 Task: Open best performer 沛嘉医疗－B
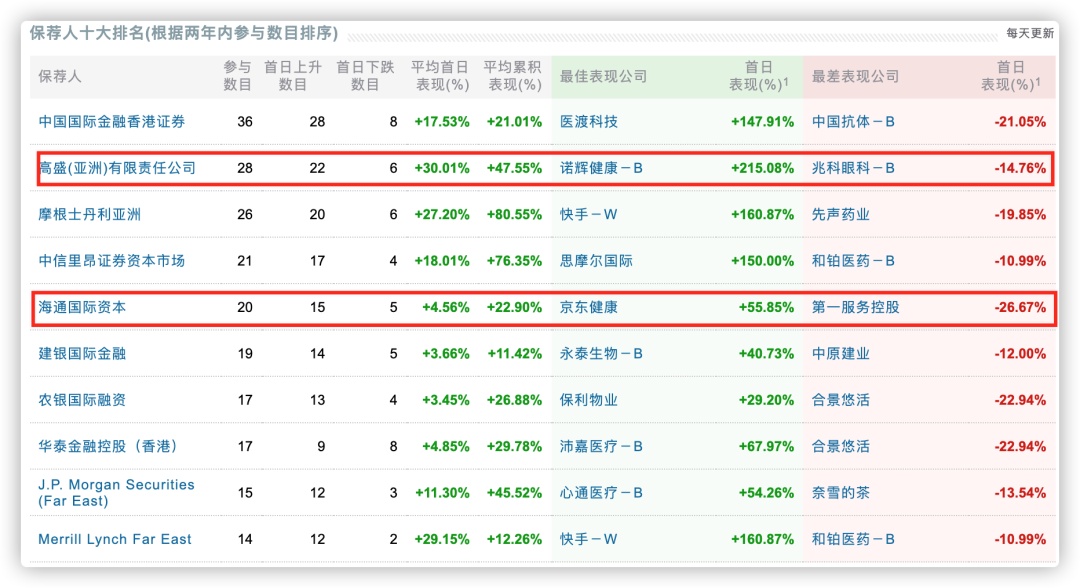[x=601, y=446]
